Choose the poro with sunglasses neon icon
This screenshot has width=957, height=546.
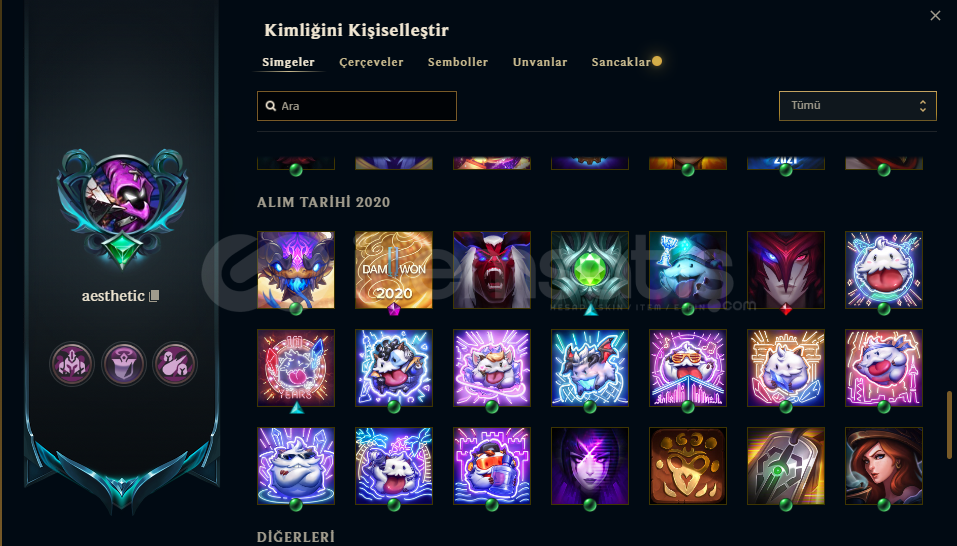coord(688,368)
